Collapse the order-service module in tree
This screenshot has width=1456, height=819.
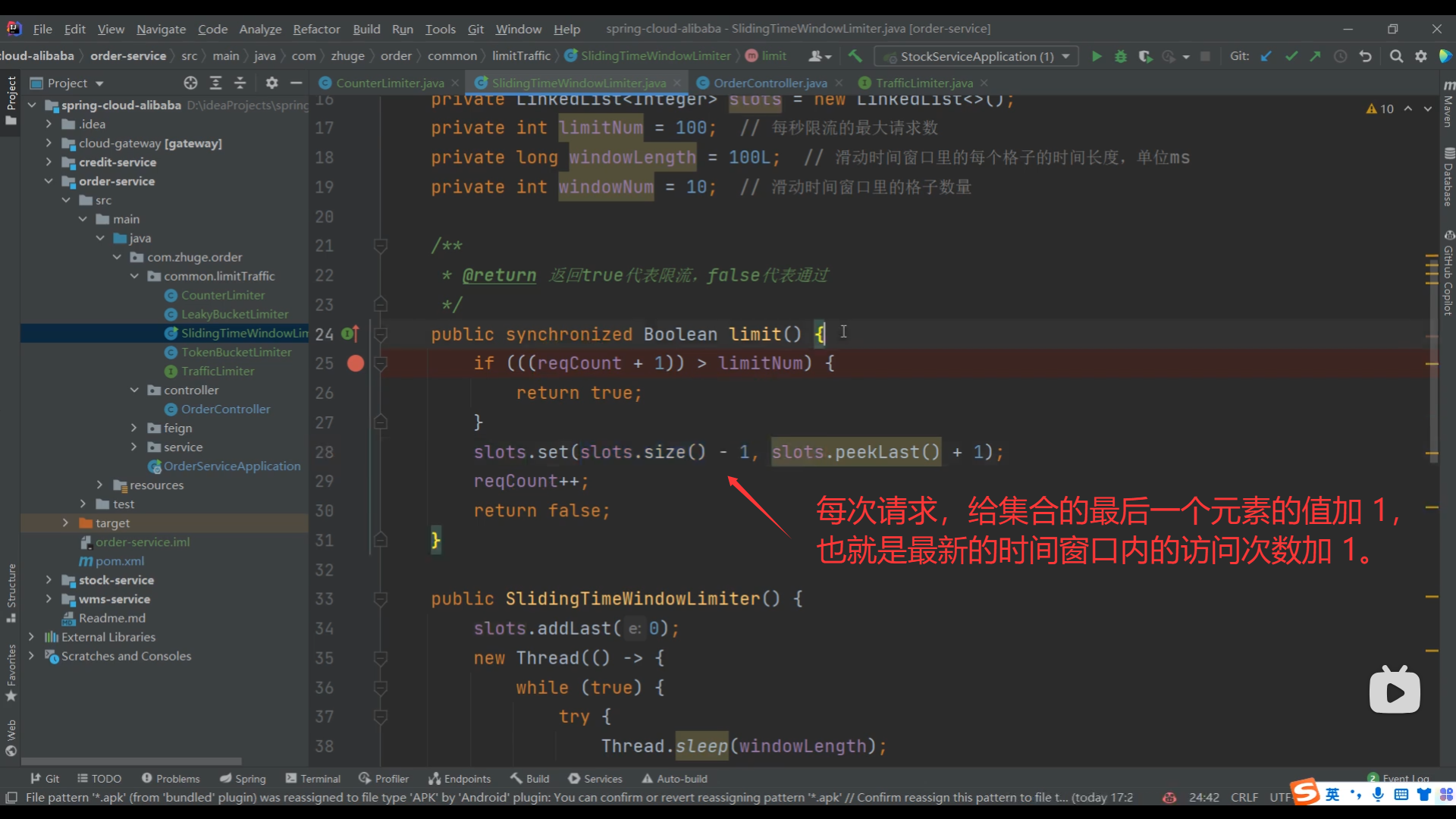49,181
